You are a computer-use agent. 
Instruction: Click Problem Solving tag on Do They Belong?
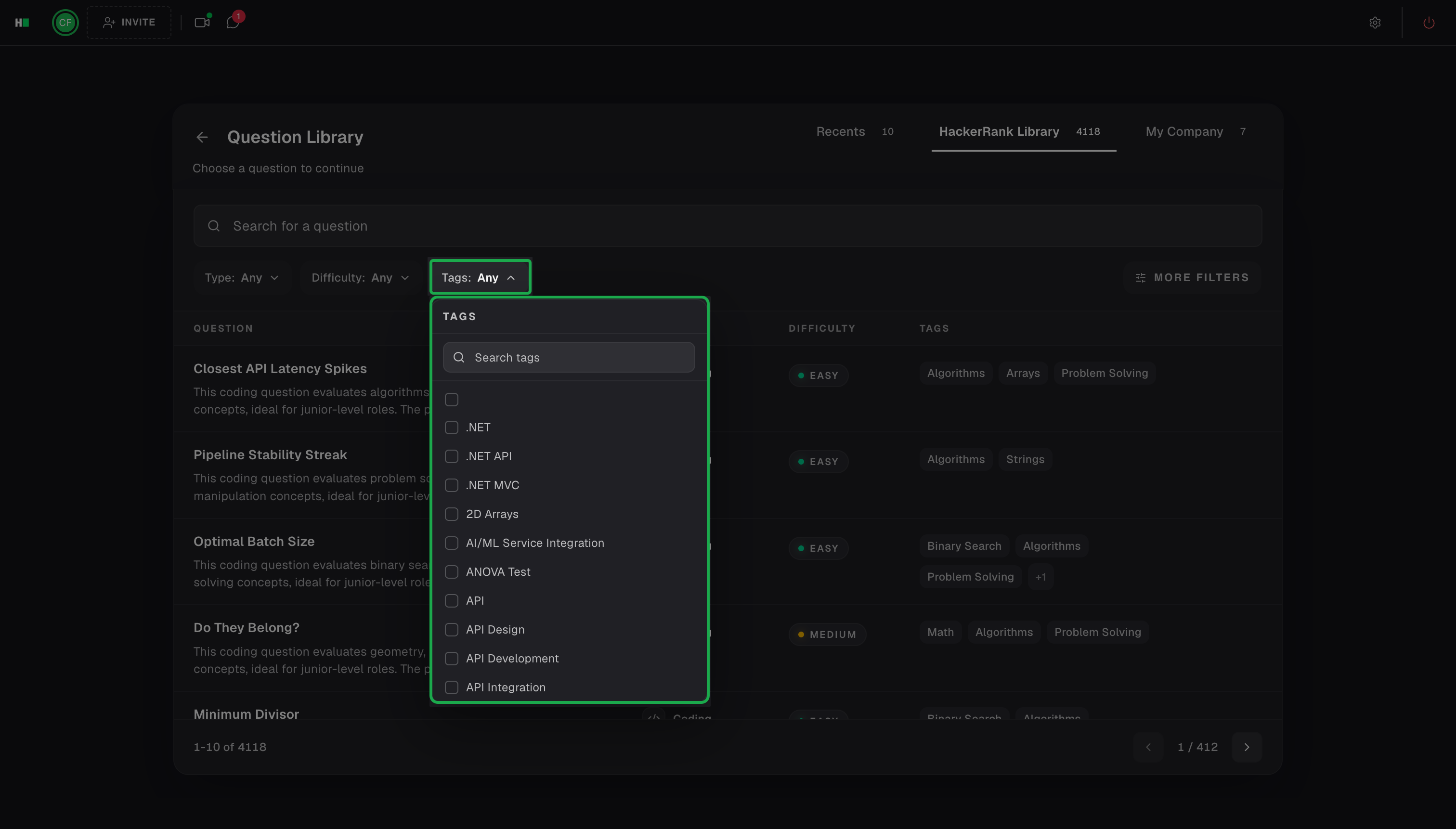[1097, 632]
